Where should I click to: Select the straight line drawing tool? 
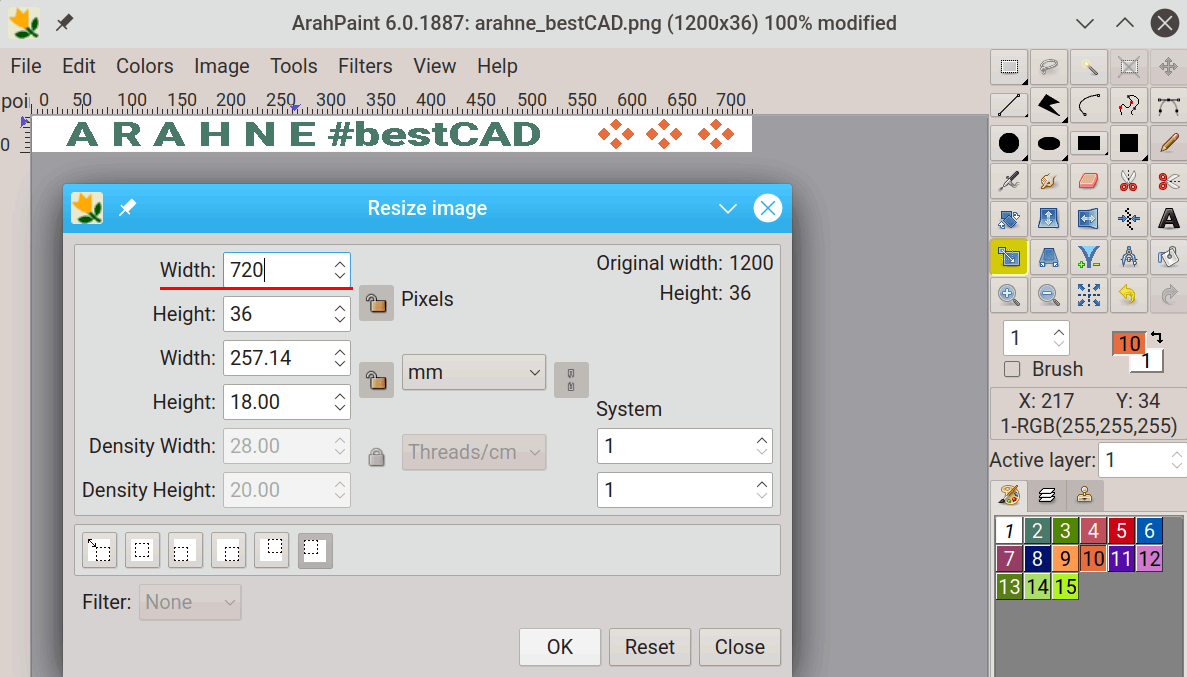(x=1009, y=105)
